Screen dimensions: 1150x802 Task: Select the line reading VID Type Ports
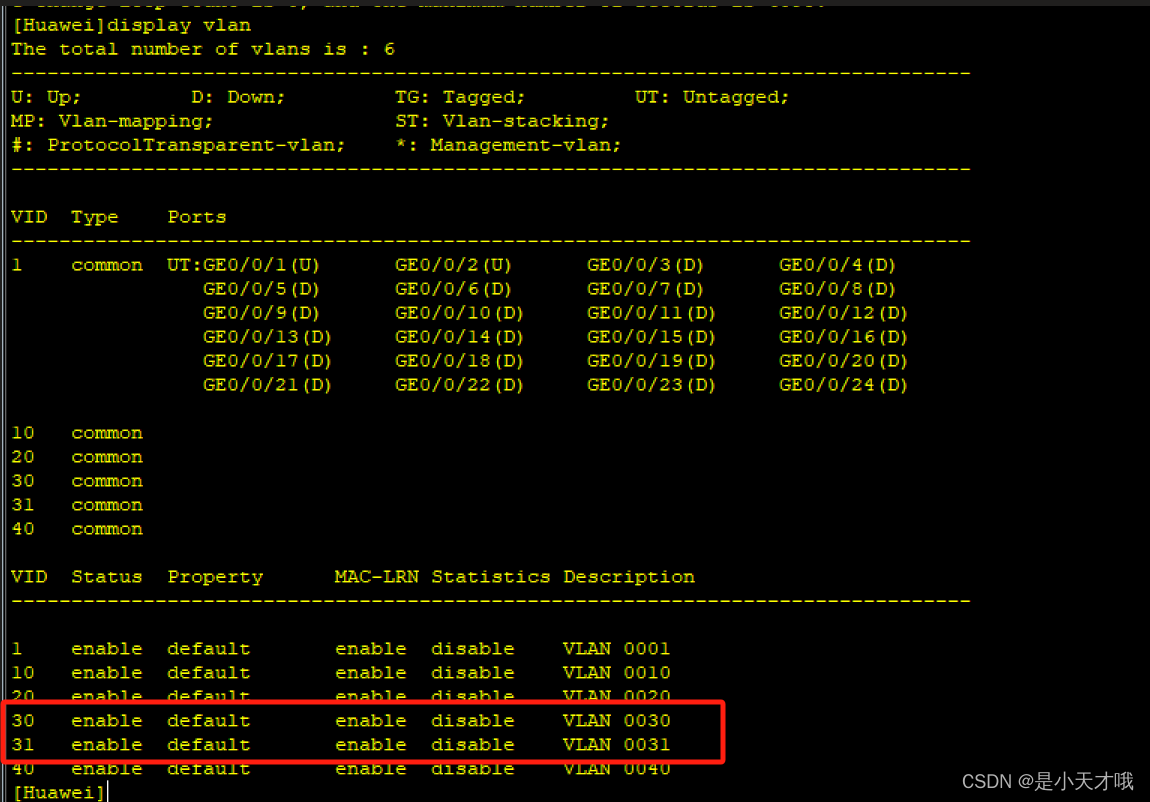point(115,216)
